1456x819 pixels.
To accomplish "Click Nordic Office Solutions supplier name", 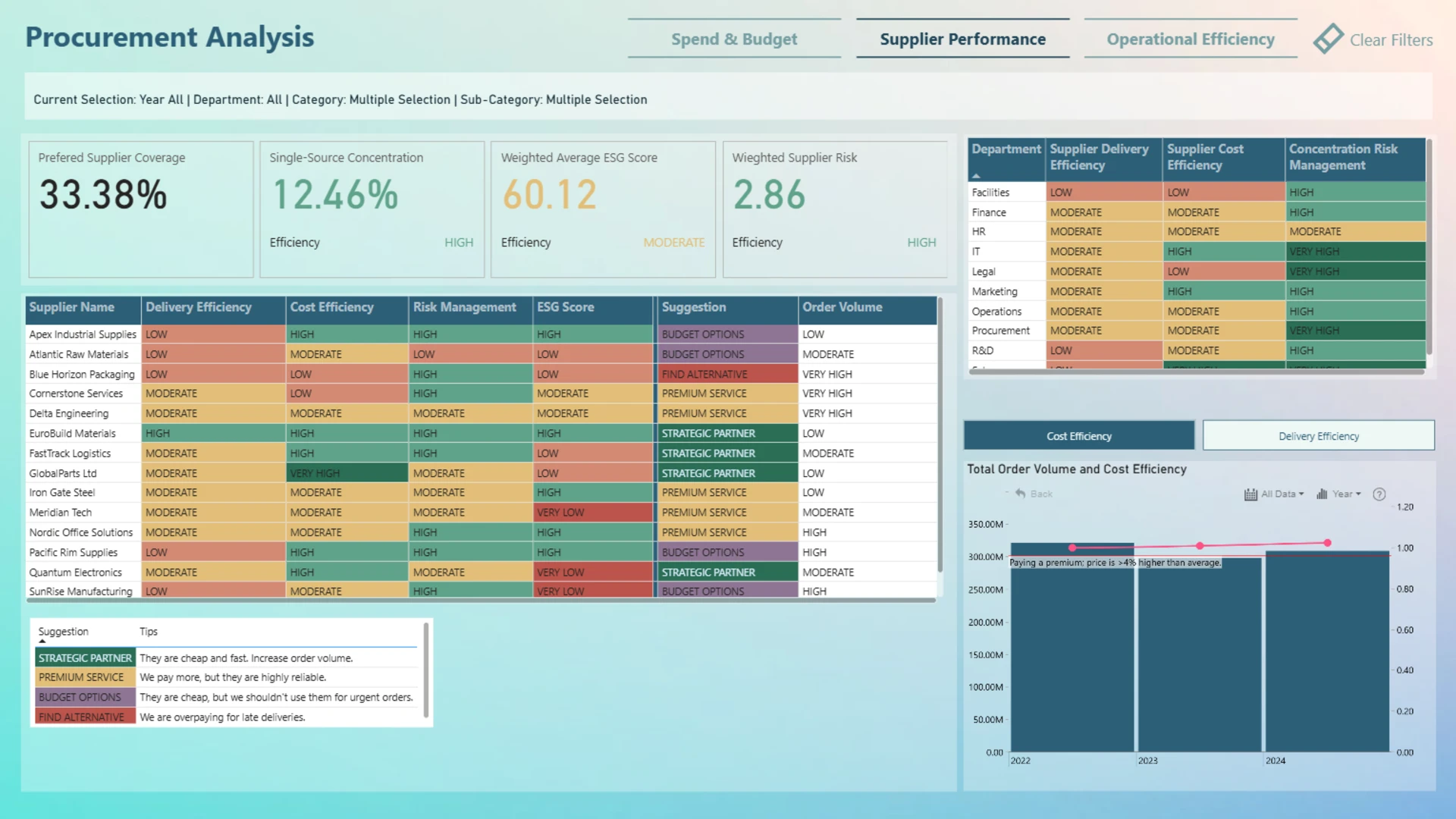I will pyautogui.click(x=81, y=532).
